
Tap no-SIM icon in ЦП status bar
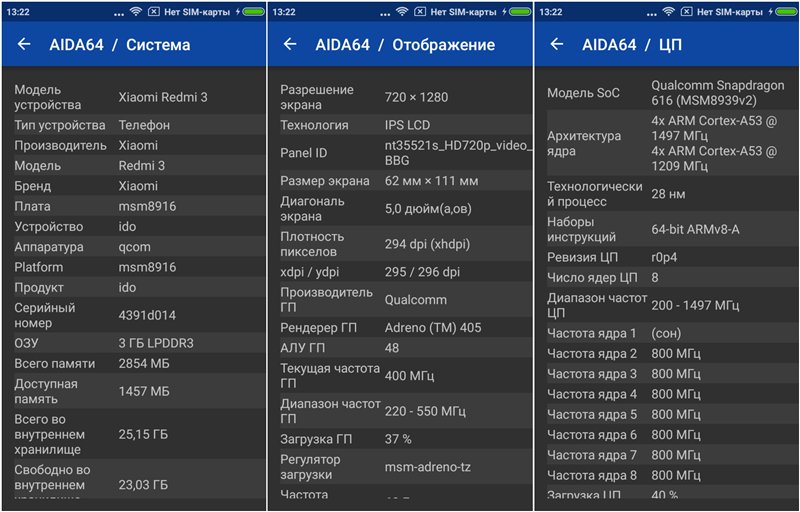(x=687, y=12)
